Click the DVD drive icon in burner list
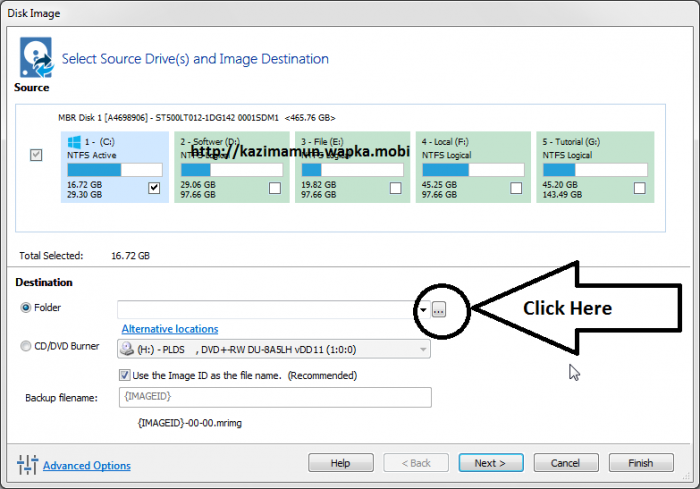700x489 pixels. pyautogui.click(x=127, y=349)
